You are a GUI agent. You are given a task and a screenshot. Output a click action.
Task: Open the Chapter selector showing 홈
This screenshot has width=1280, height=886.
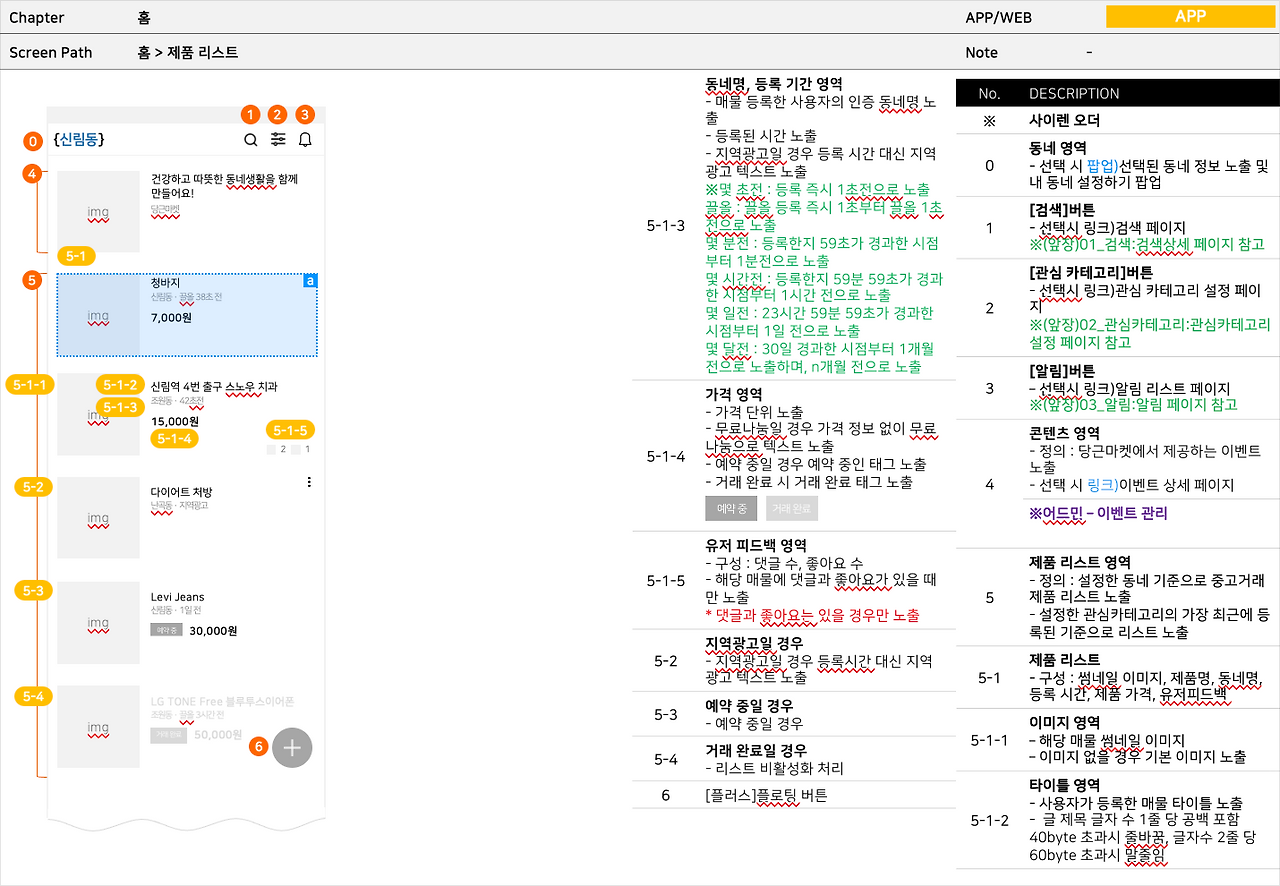(142, 17)
